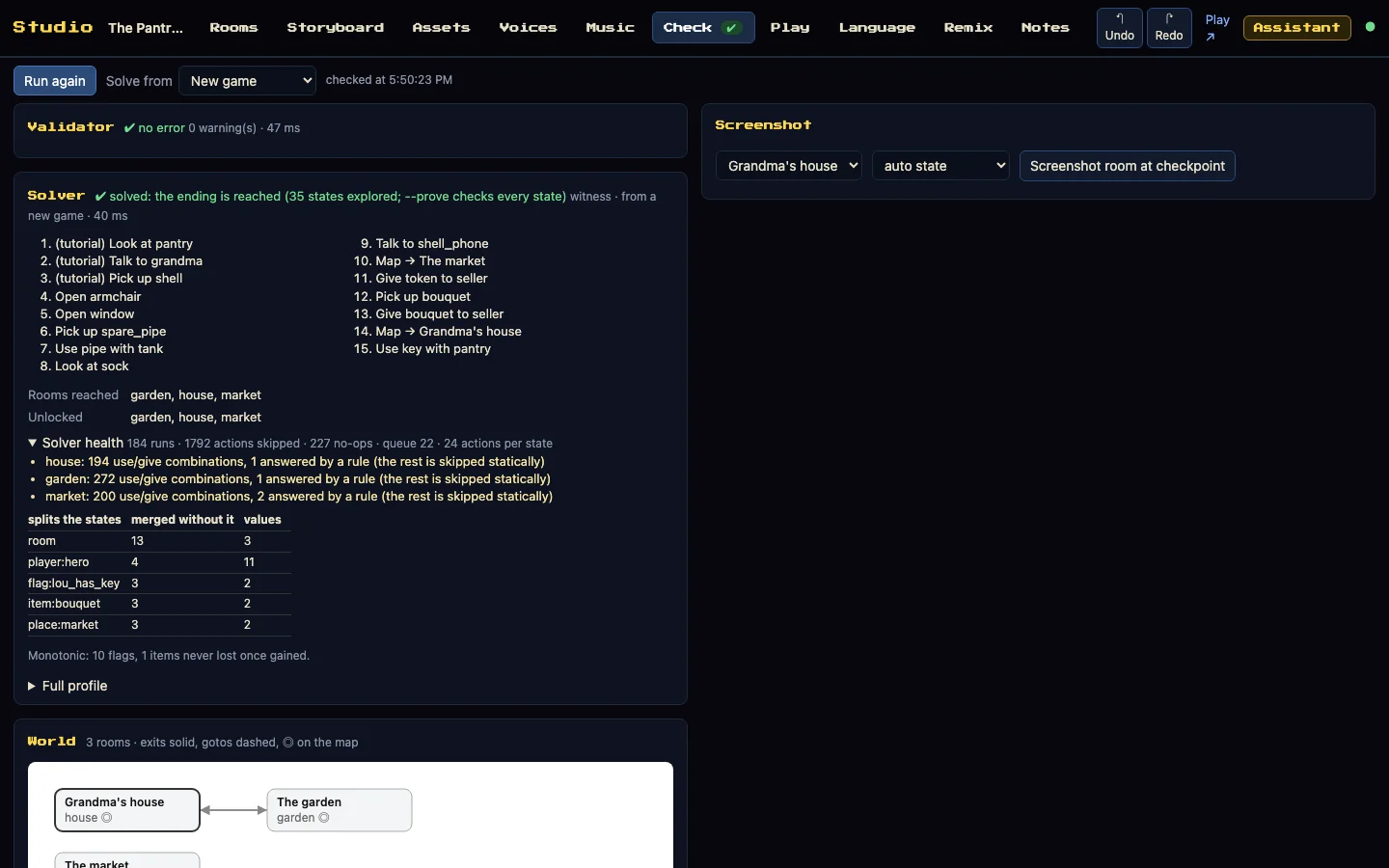Image resolution: width=1389 pixels, height=868 pixels.
Task: Click the 'checked at 5:50:23 PM' timestamp
Action: tap(389, 80)
